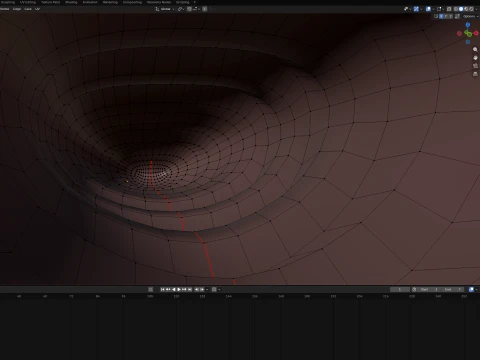Toggle auto keying record button
Viewport: 480px width, 360px height.
click(x=150, y=289)
